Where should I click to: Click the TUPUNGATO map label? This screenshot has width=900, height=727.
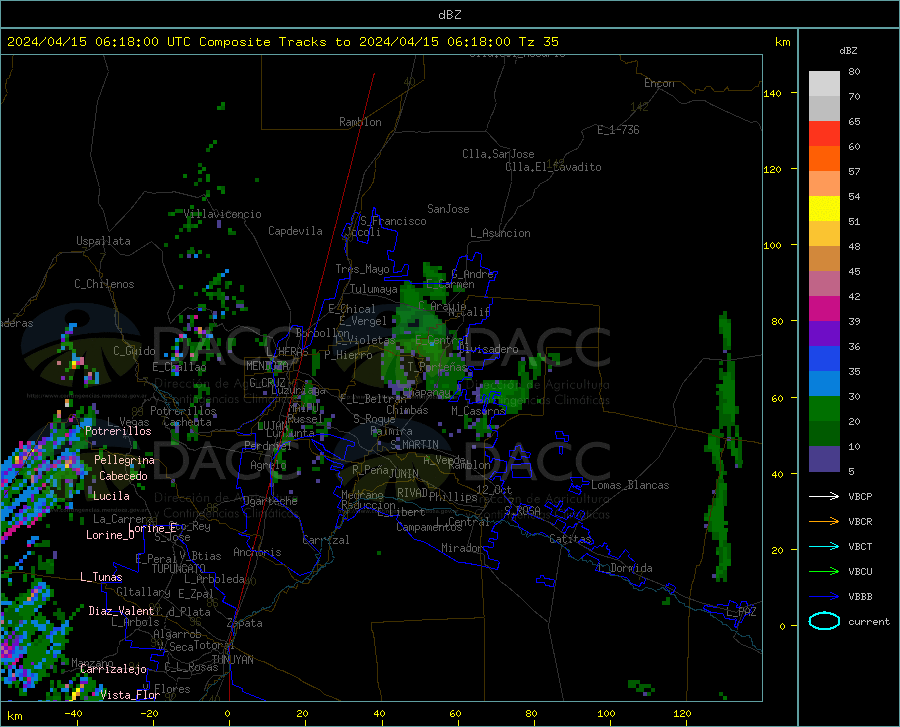point(179,569)
